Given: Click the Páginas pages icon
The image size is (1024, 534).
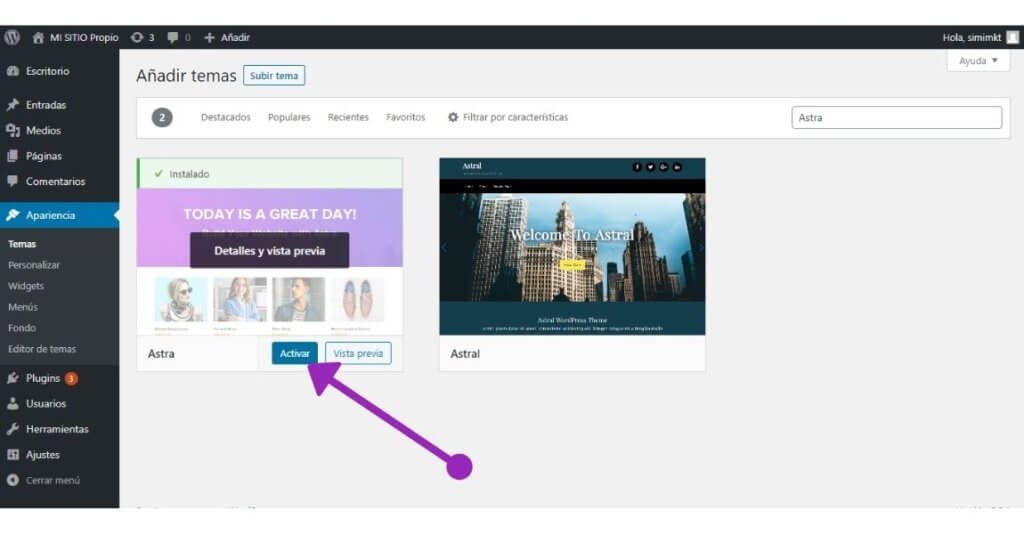Looking at the screenshot, I should tap(12, 156).
